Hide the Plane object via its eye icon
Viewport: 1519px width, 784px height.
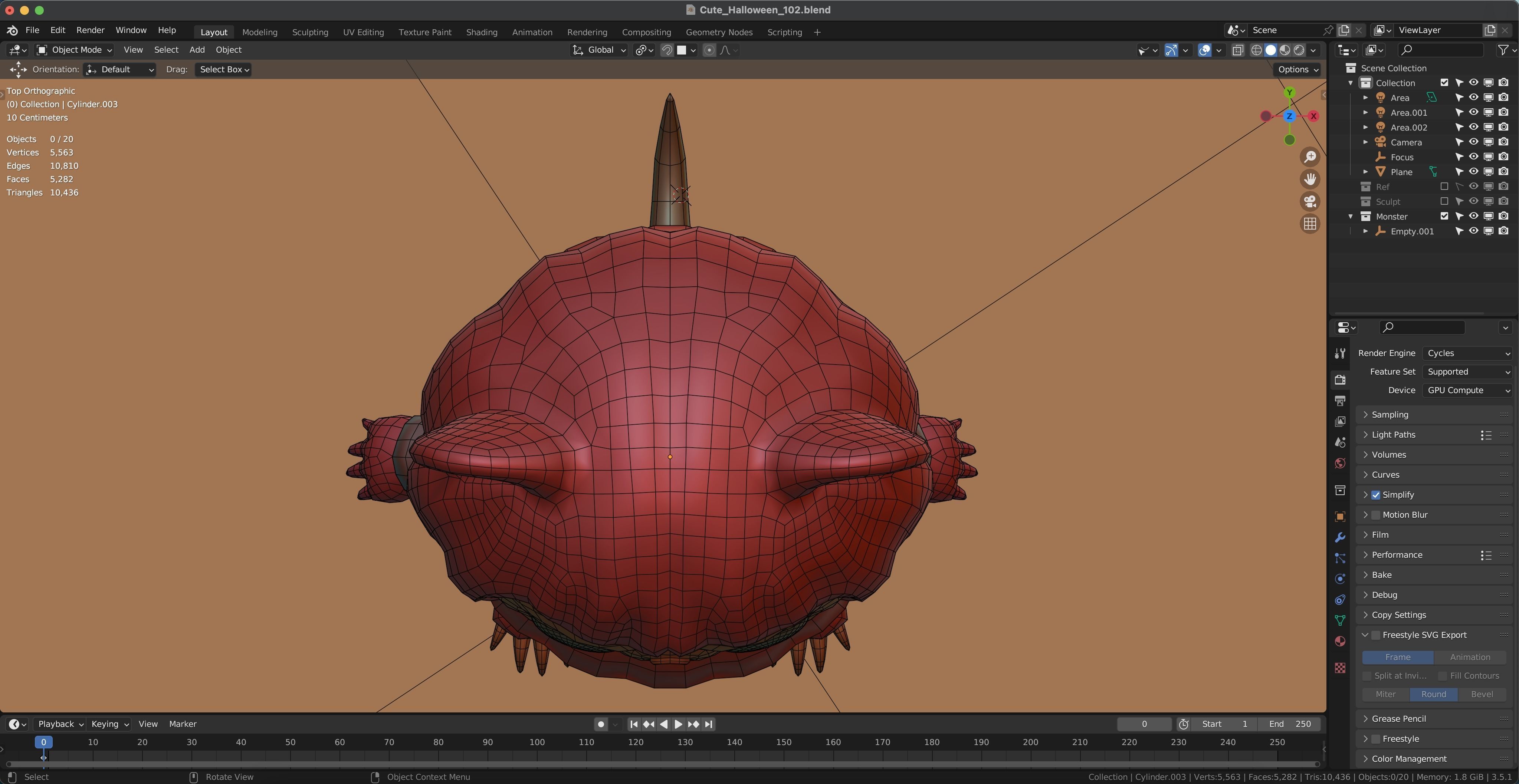(x=1473, y=172)
